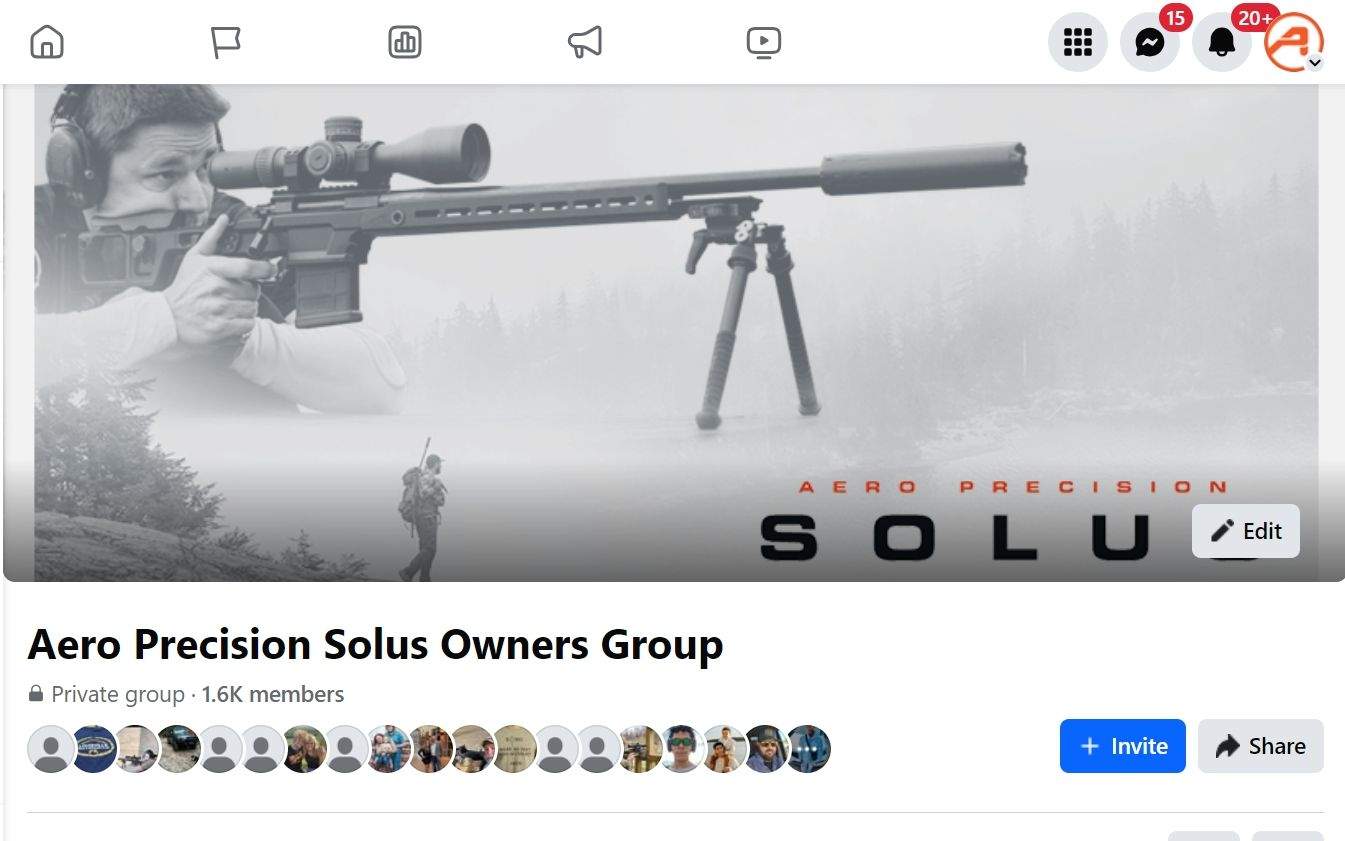The height and width of the screenshot is (841, 1345).
Task: Open the nine-dot Menu grid icon
Action: tap(1077, 42)
